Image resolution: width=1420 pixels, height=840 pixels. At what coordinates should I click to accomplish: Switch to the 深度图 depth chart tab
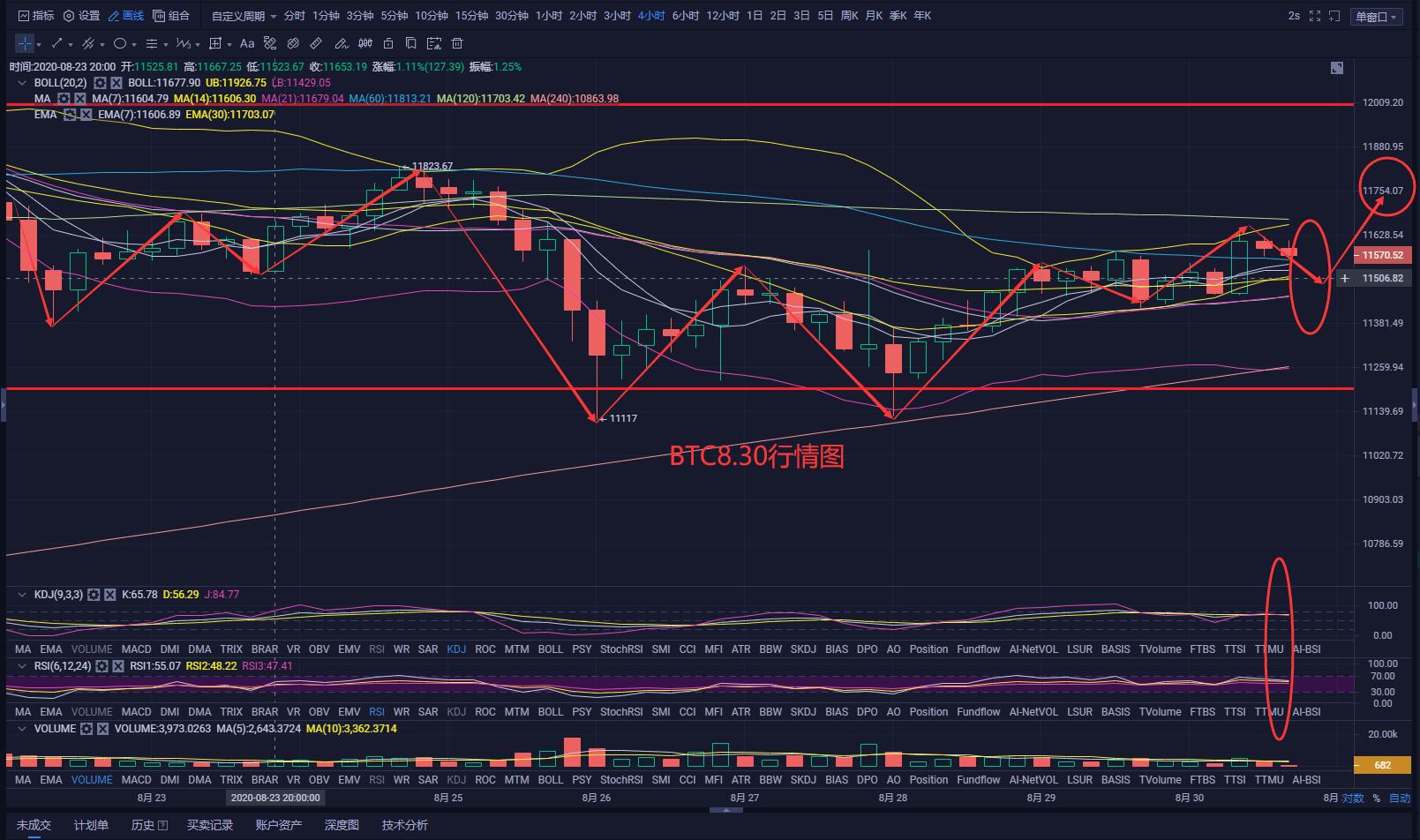pyautogui.click(x=342, y=825)
